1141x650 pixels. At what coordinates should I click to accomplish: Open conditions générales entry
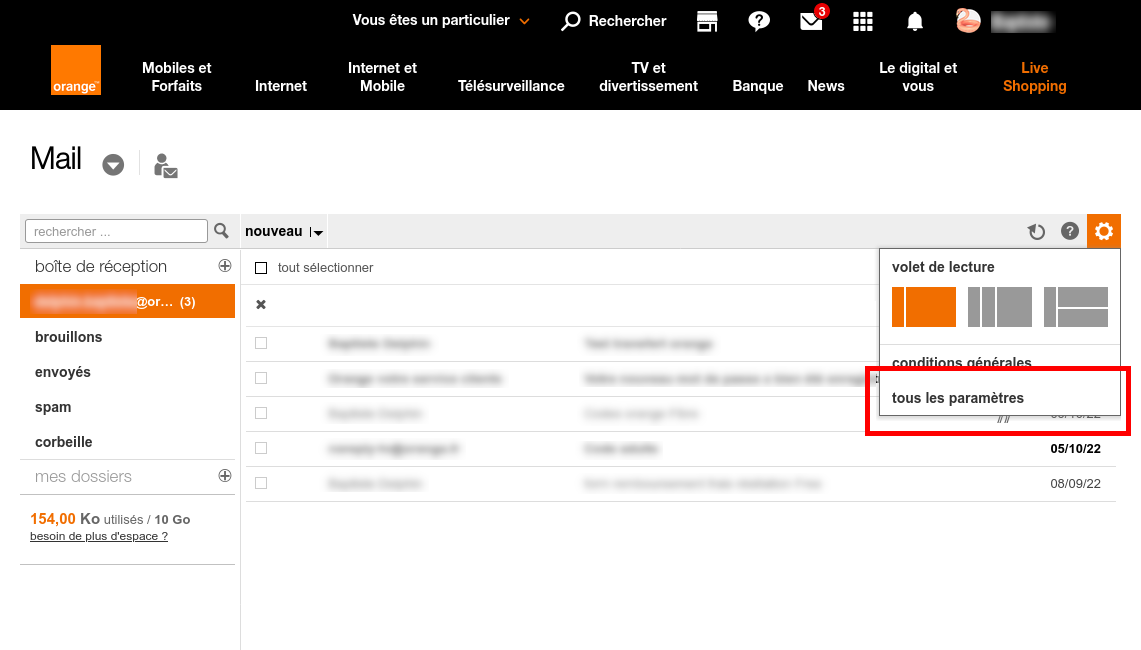coord(961,362)
